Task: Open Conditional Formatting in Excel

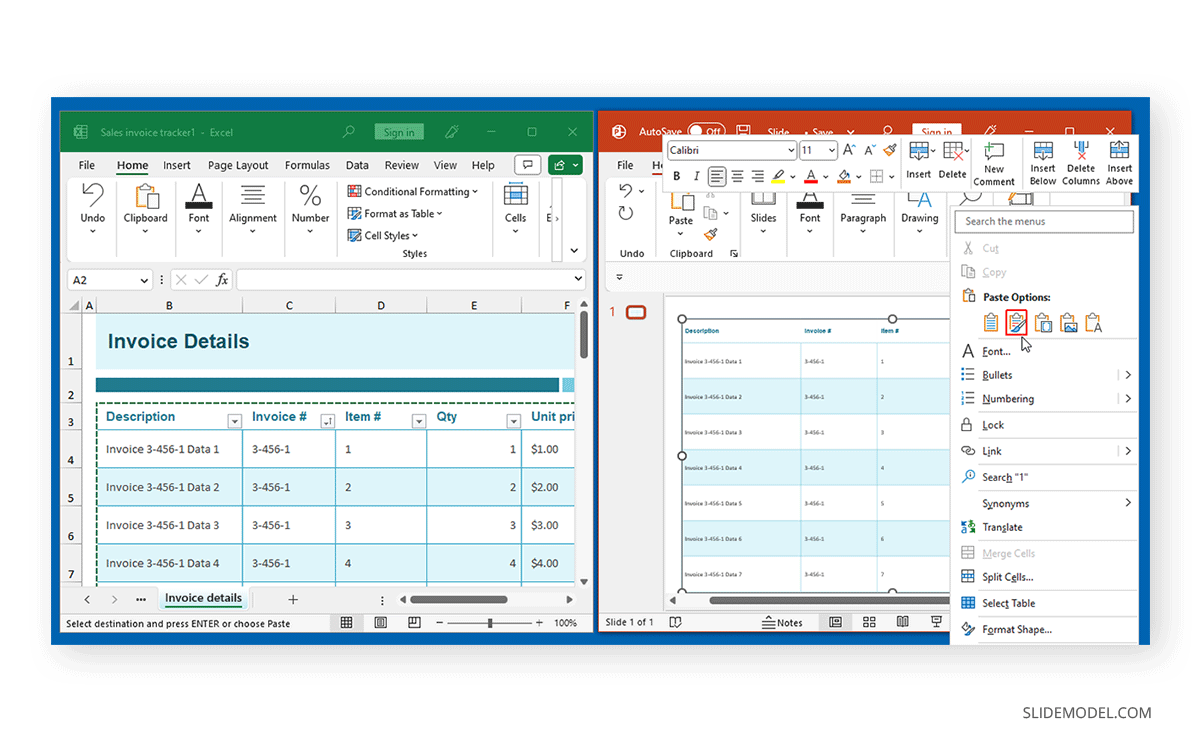Action: pyautogui.click(x=412, y=191)
